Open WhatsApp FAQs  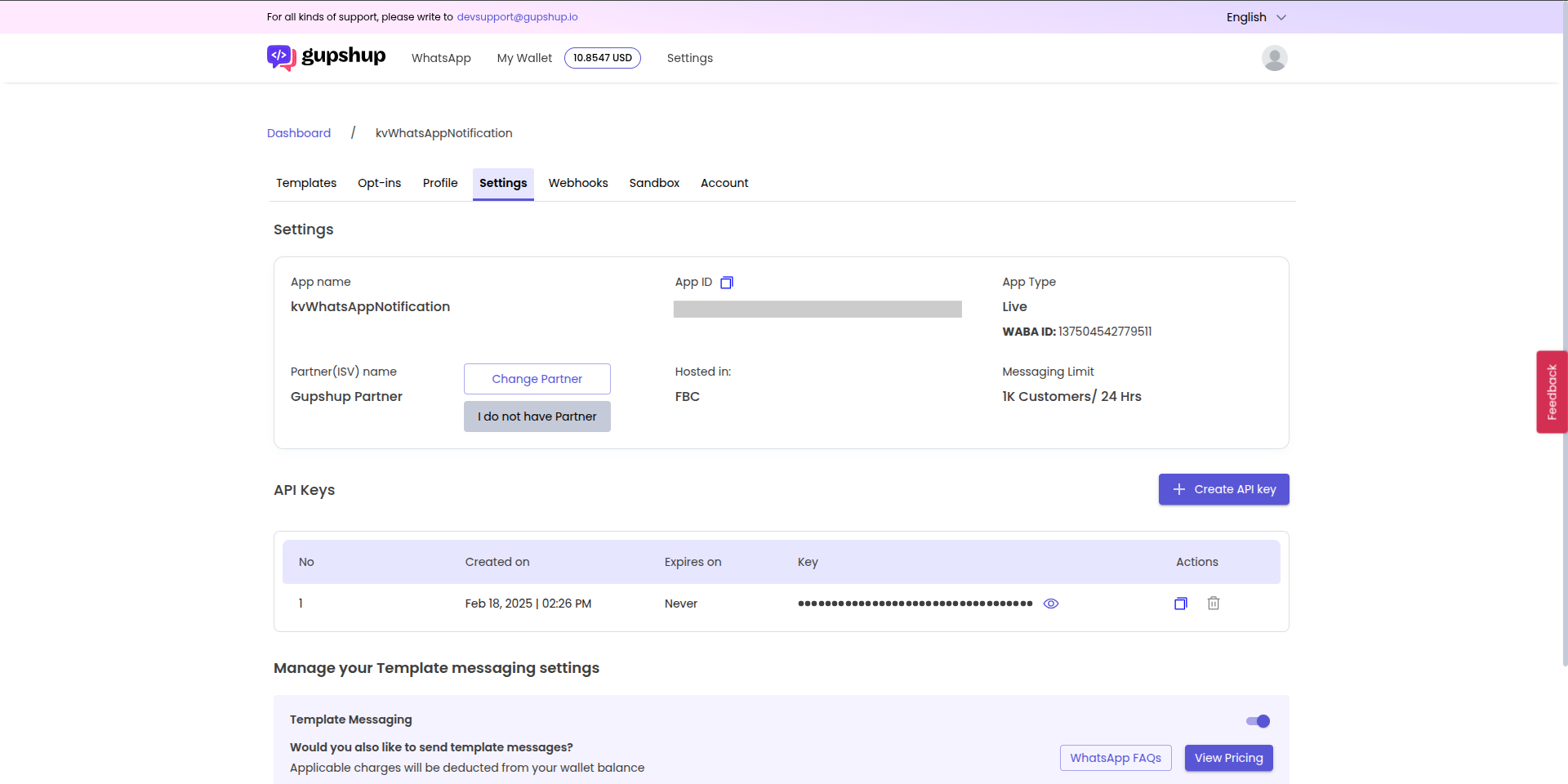pyautogui.click(x=1116, y=758)
